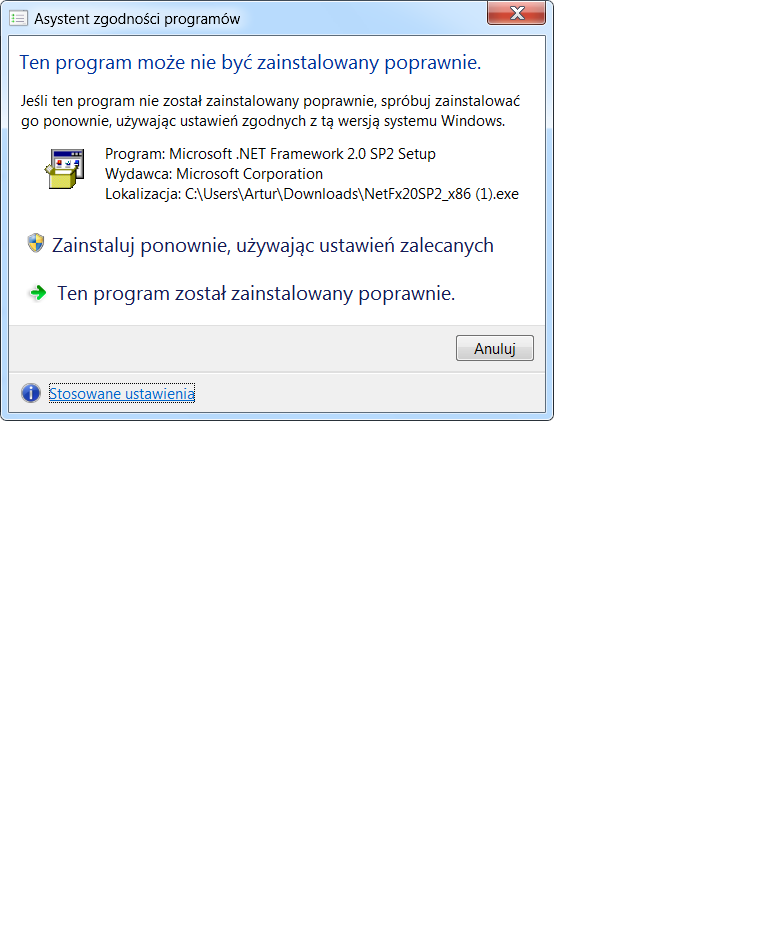Choose Zainstaluj ponownie, używając ustawień zalecanych

pos(273,245)
